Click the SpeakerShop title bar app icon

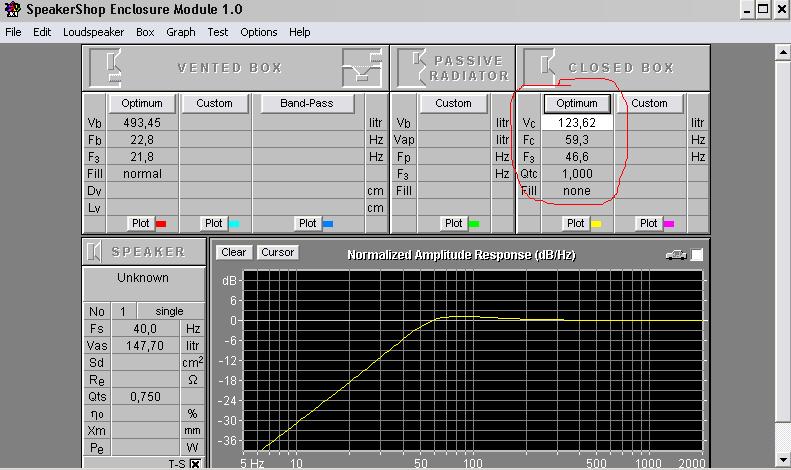12,9
